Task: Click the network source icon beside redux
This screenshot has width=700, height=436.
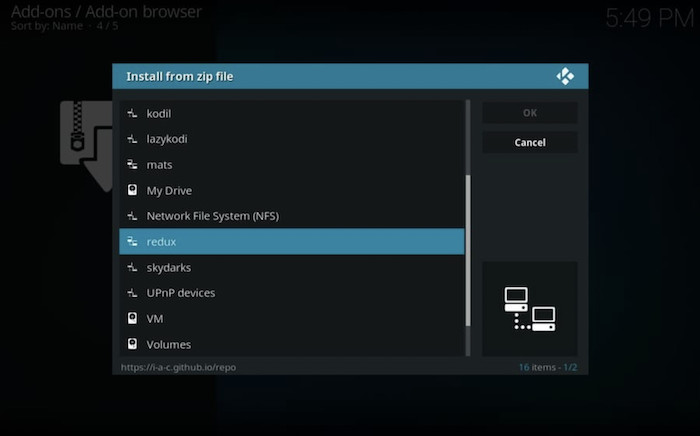Action: (x=132, y=241)
